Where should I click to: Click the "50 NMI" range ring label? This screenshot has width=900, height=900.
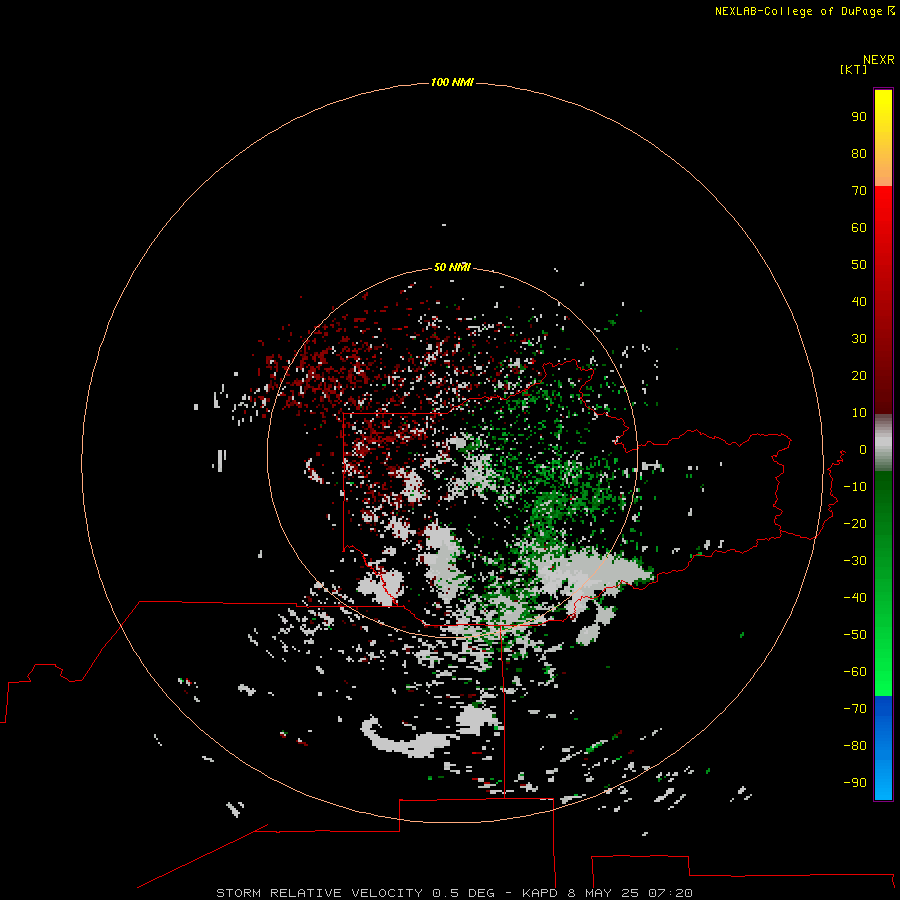(x=452, y=267)
